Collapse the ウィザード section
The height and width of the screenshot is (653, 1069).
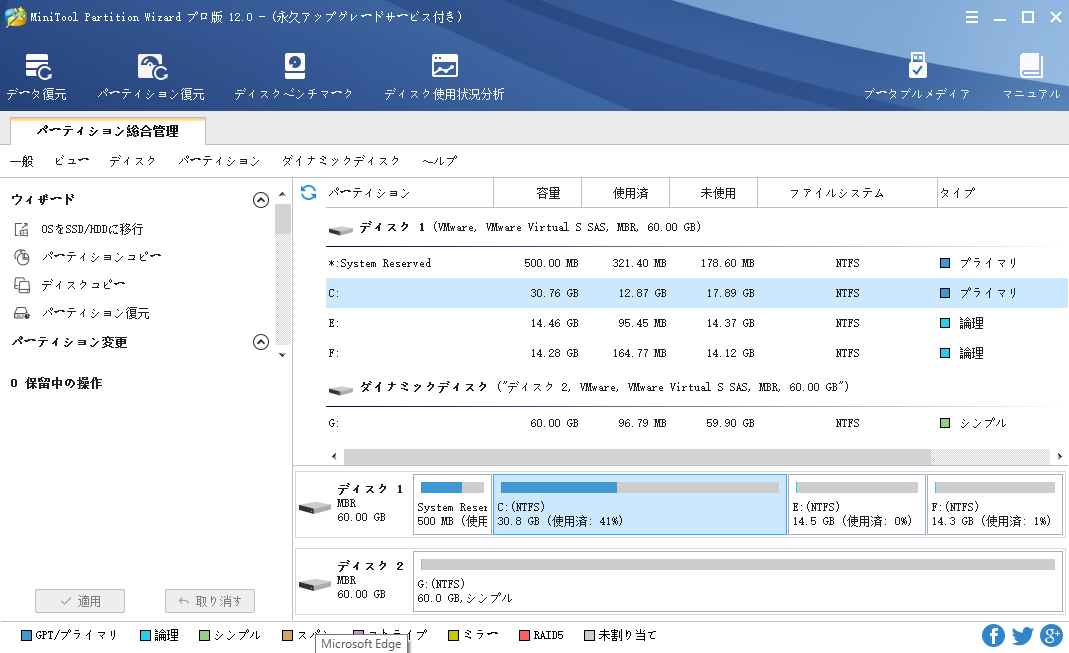pyautogui.click(x=261, y=200)
